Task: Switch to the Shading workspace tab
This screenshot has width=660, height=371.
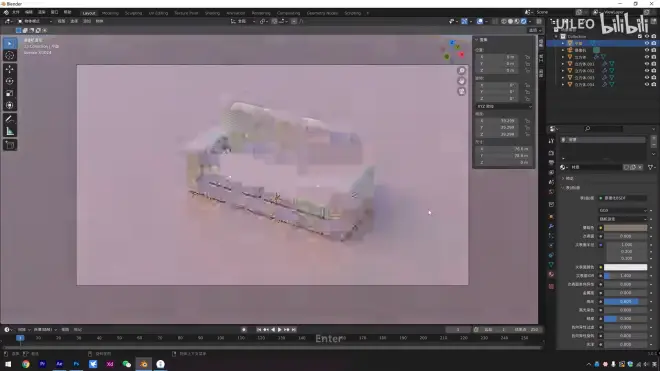Action: coord(212,13)
